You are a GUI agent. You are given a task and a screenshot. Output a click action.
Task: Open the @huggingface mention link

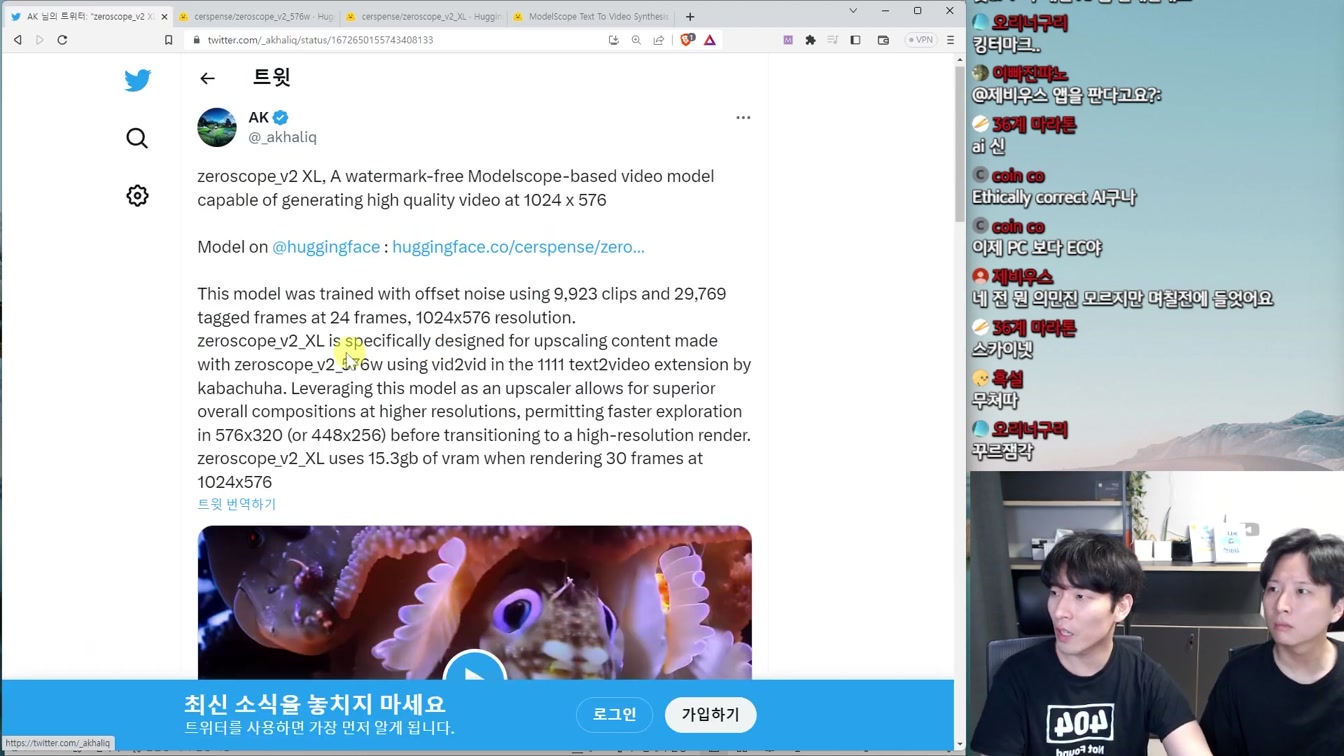[x=326, y=247]
